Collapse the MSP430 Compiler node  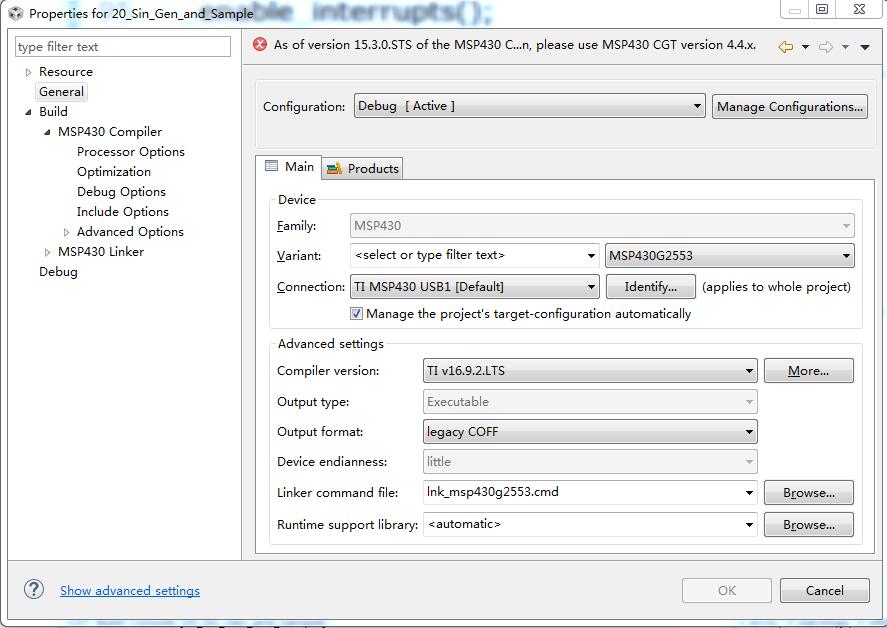point(48,132)
